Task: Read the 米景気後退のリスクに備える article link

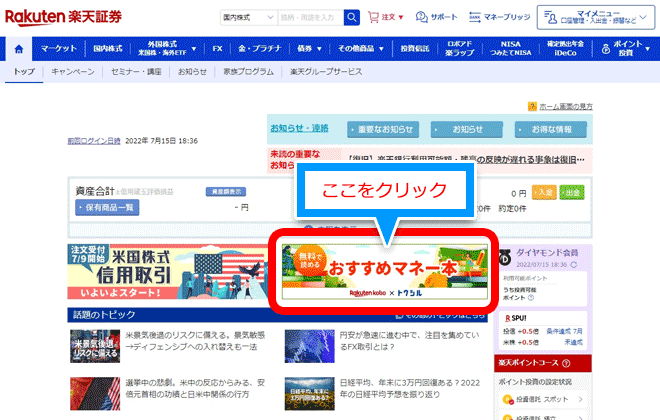Action: point(195,341)
